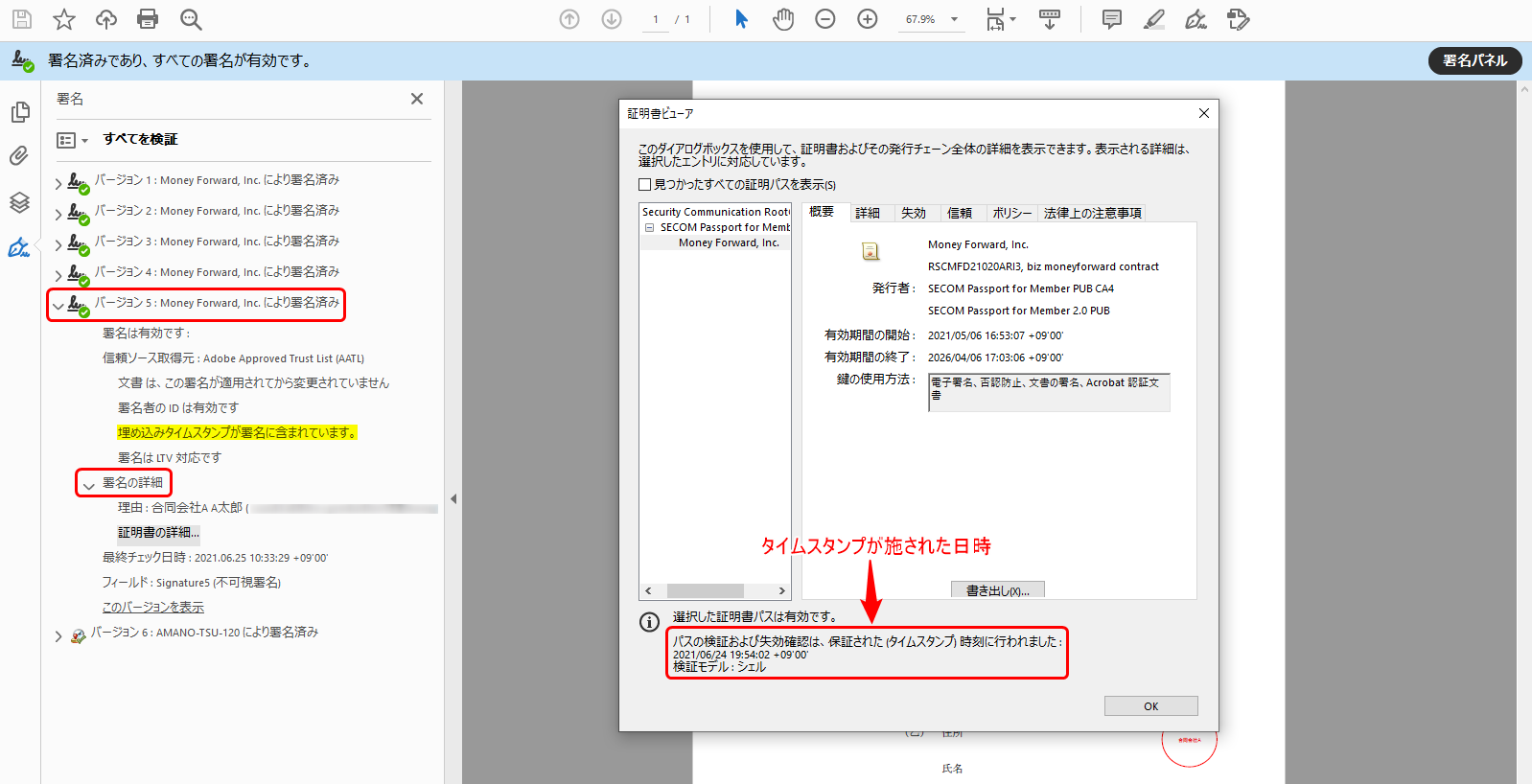Print the document via printer icon
This screenshot has height=784, width=1532.
148,19
